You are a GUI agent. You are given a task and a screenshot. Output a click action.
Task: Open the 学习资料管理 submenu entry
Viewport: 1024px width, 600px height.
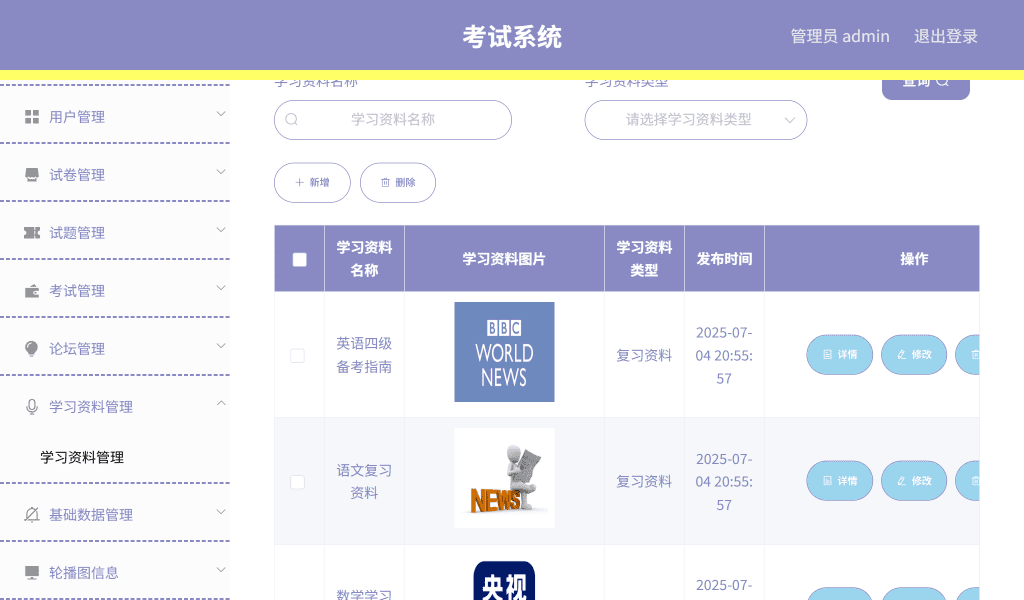pos(81,457)
